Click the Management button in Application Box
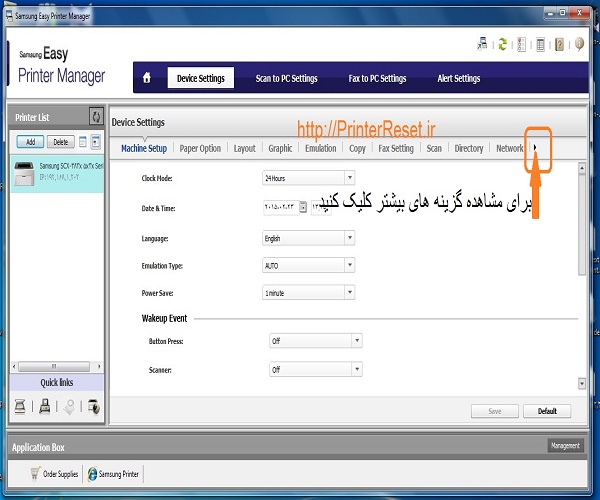This screenshot has width=600, height=500. point(565,446)
